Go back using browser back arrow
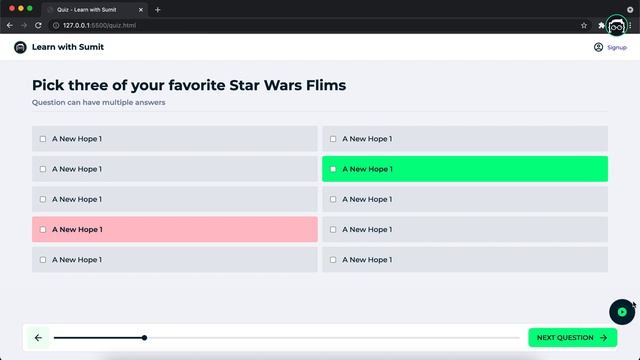Image resolution: width=640 pixels, height=360 pixels. 10,25
